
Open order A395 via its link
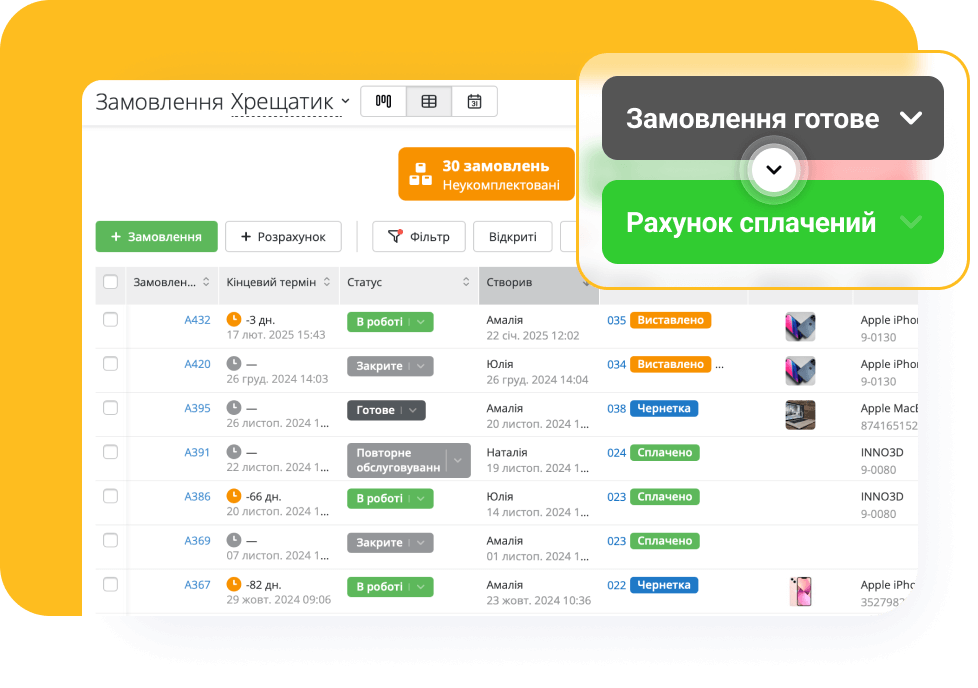pos(197,410)
